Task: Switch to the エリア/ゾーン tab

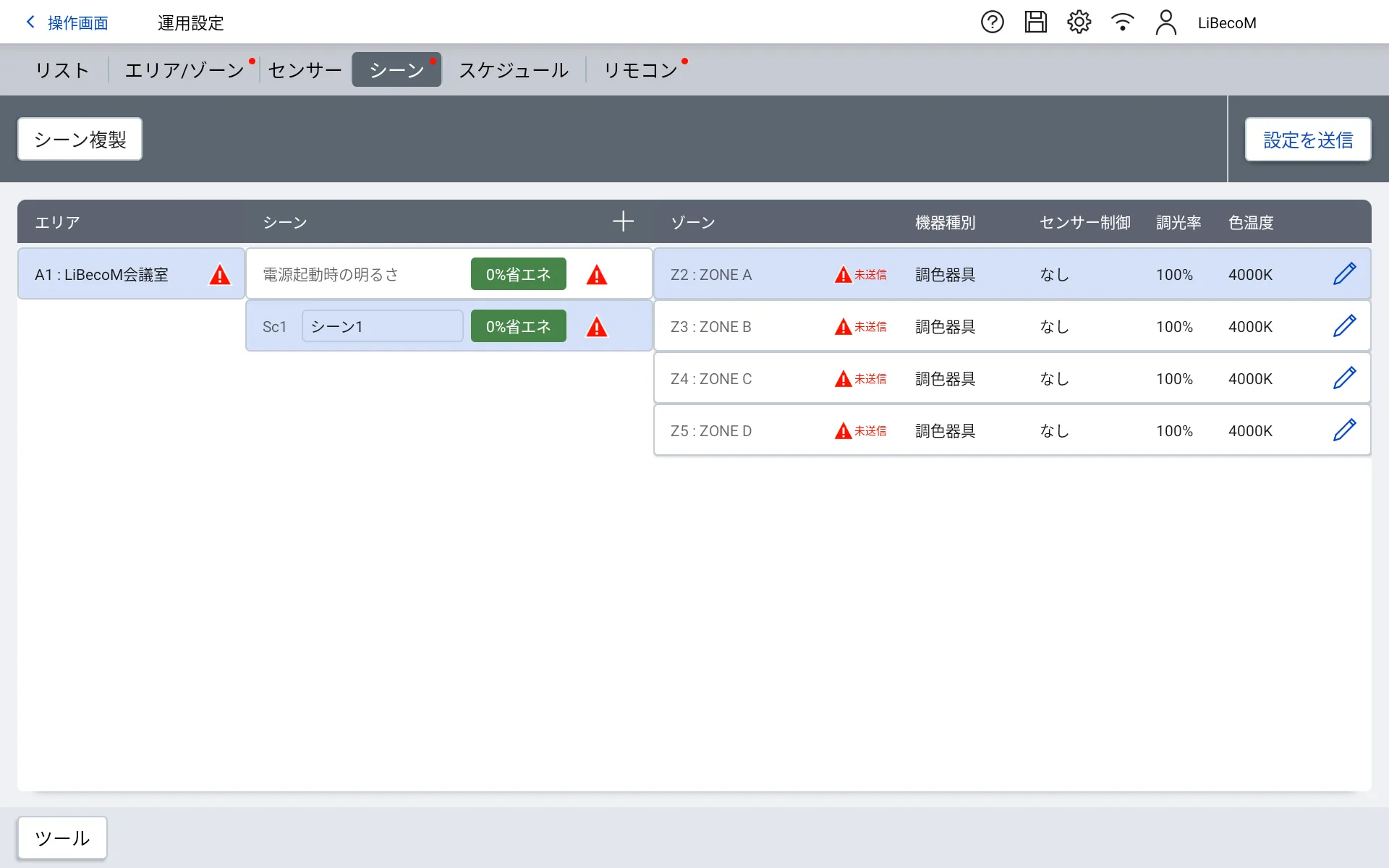Action: (x=184, y=70)
